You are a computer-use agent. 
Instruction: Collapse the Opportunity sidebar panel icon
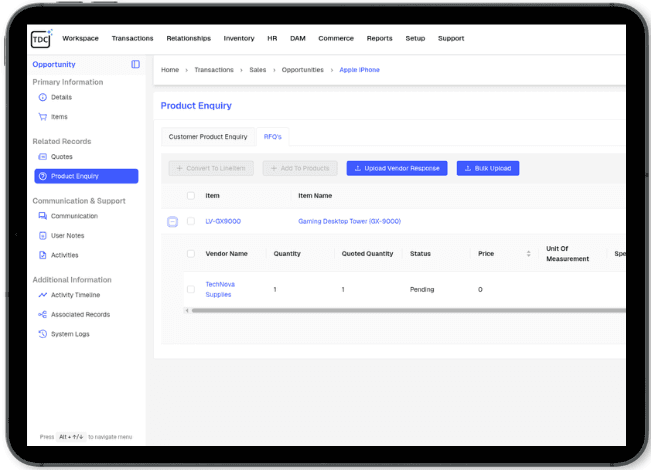click(135, 64)
